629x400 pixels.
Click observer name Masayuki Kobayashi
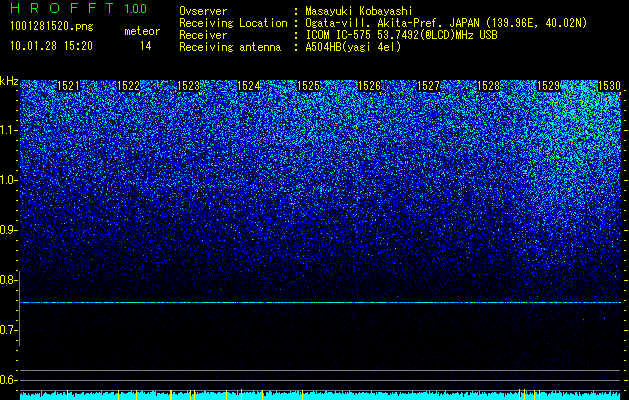359,11
